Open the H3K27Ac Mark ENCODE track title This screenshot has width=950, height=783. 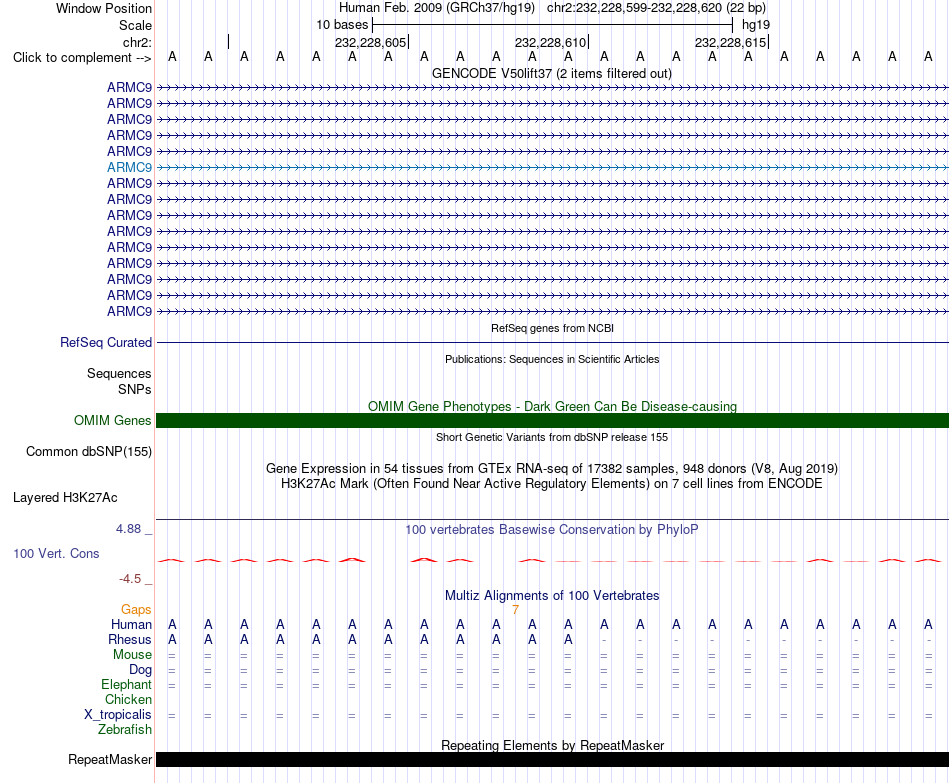552,484
